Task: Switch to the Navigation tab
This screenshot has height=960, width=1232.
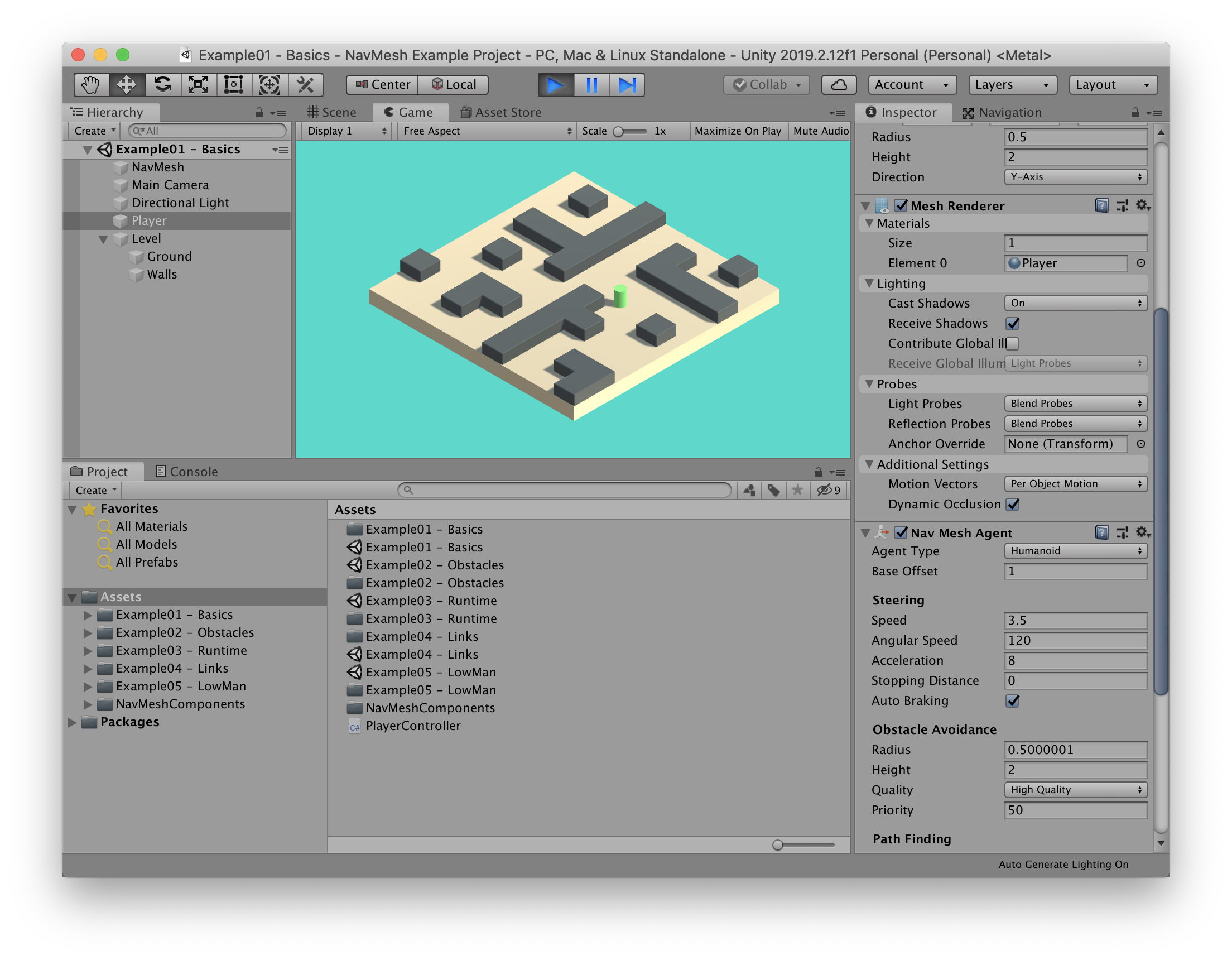Action: [1003, 112]
